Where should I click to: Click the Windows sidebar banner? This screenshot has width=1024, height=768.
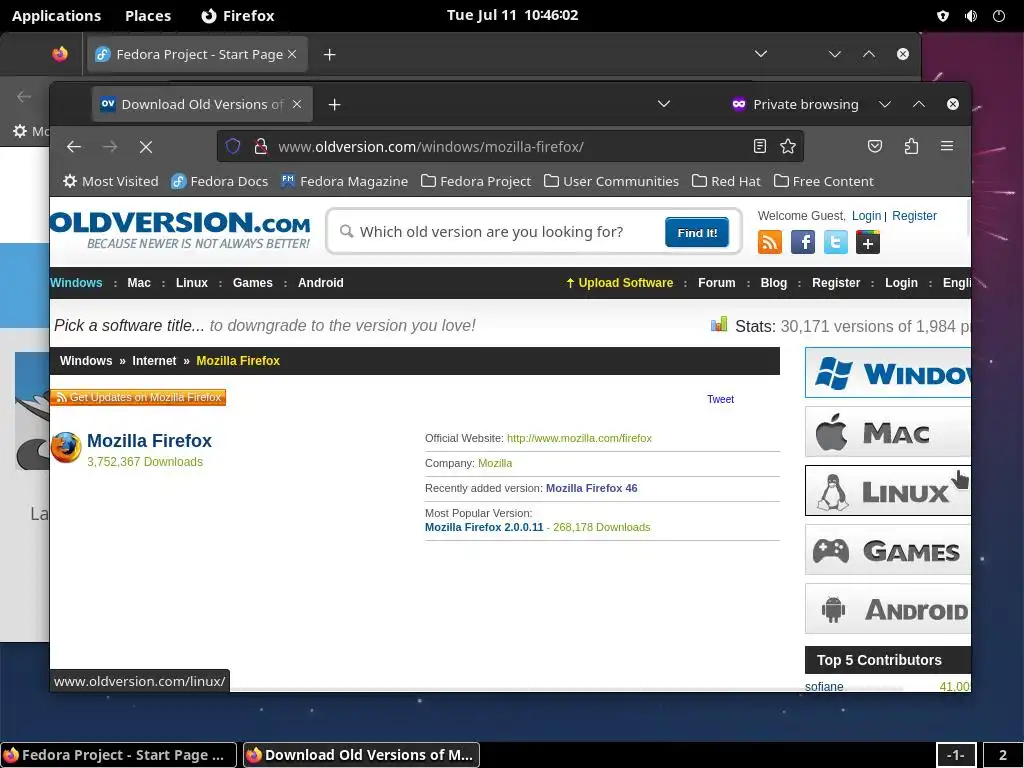click(888, 373)
